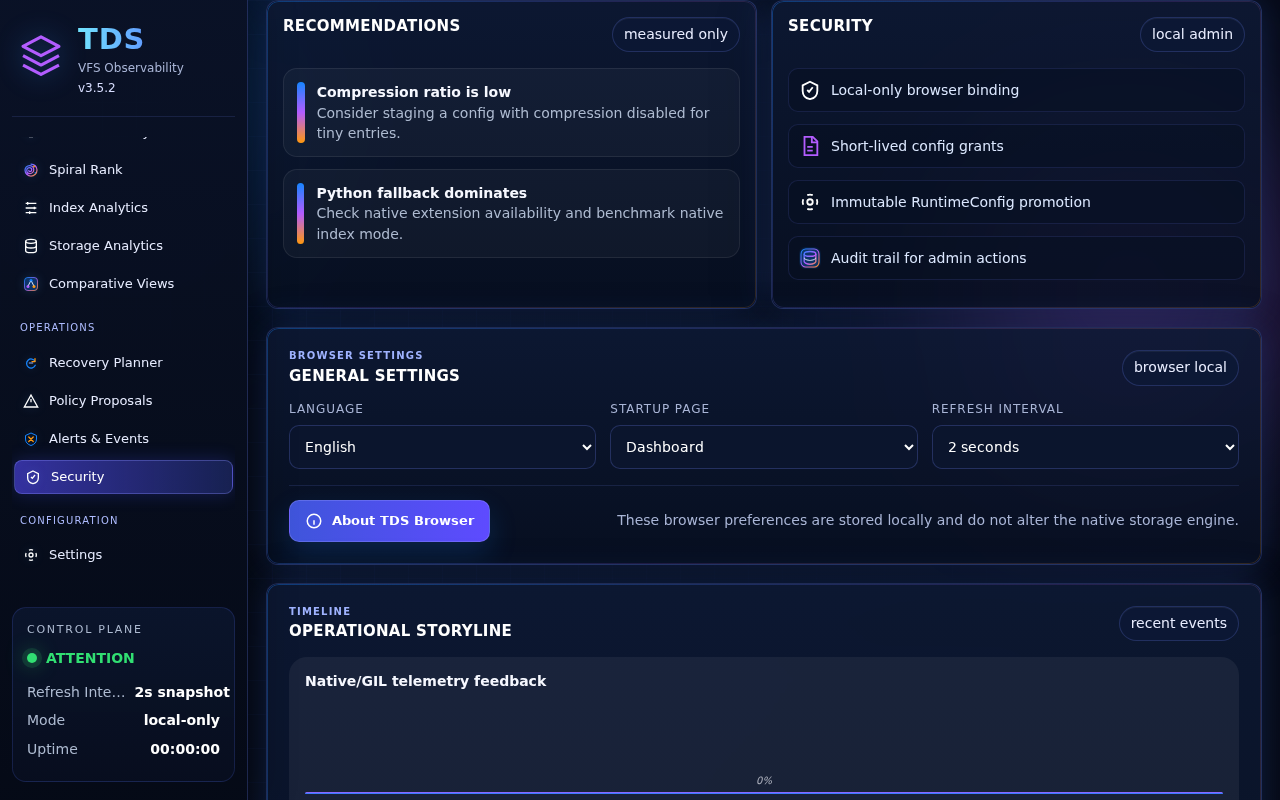Click the Recovery Planner icon

(31, 363)
